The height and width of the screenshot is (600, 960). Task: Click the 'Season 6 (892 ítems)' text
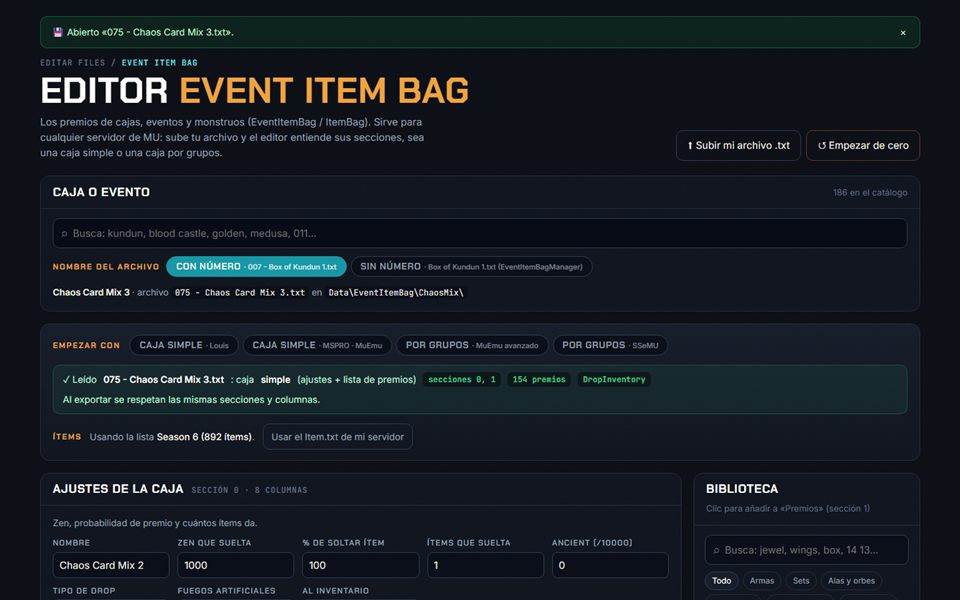204,437
